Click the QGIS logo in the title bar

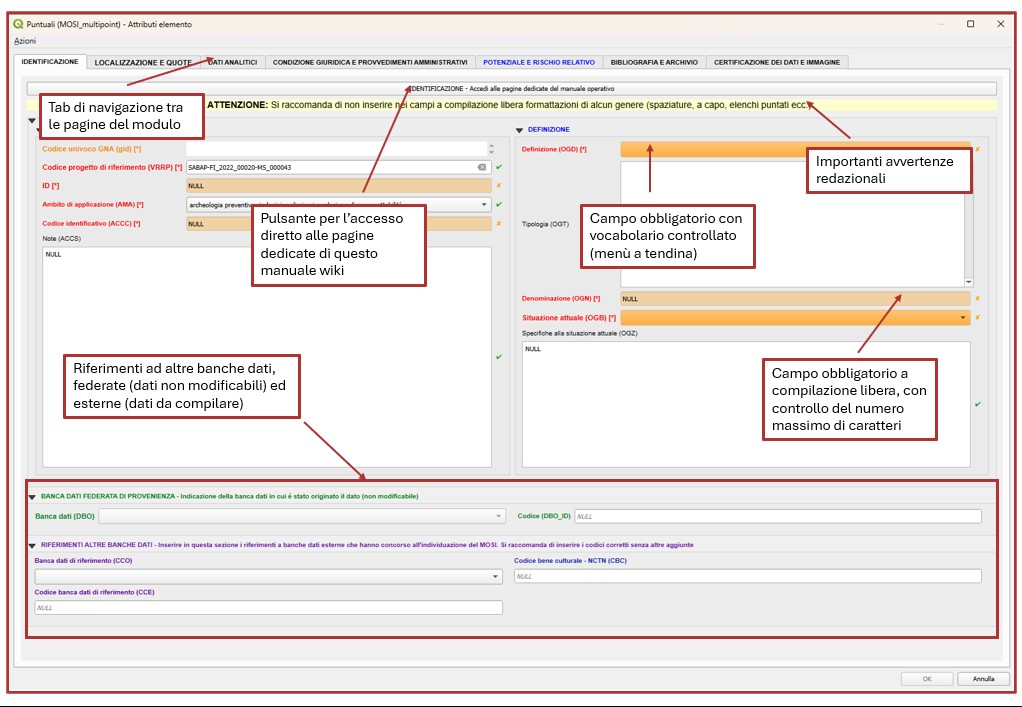tap(18, 24)
